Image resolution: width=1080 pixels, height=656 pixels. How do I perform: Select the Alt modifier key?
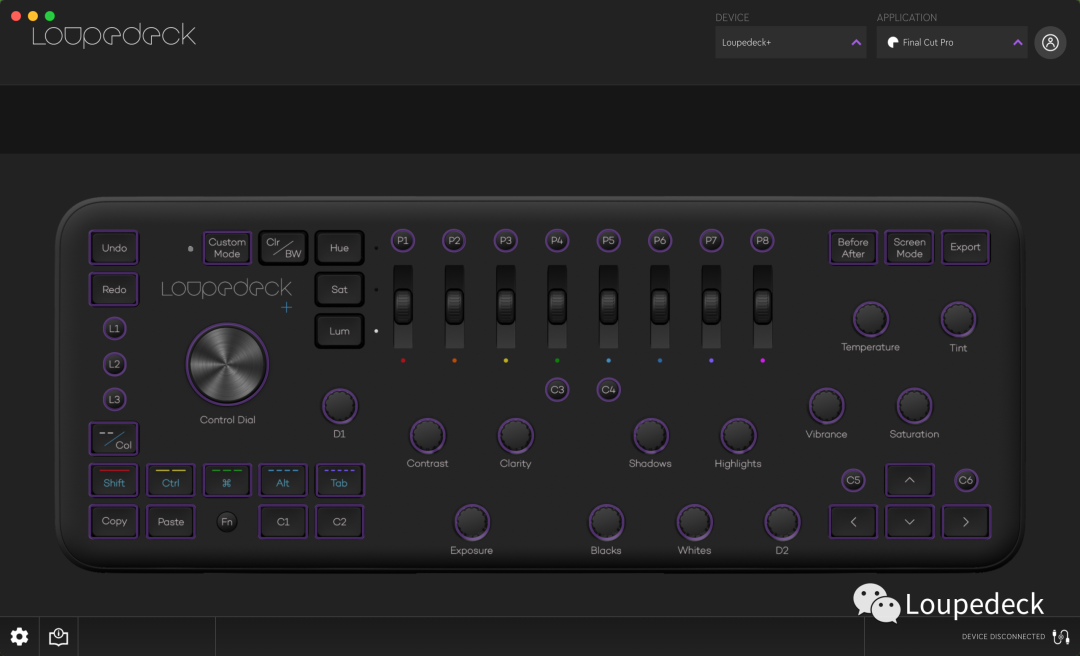[283, 480]
